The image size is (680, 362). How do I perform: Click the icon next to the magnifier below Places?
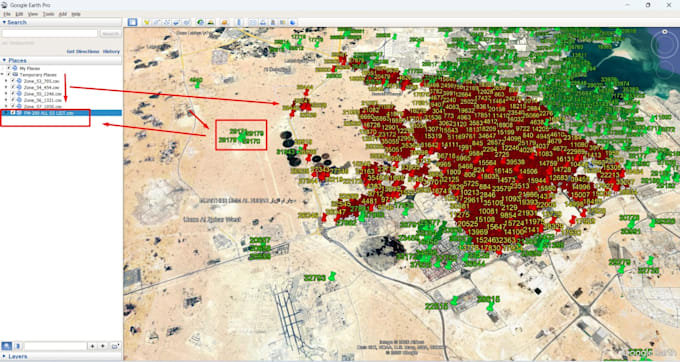[x=17, y=346]
